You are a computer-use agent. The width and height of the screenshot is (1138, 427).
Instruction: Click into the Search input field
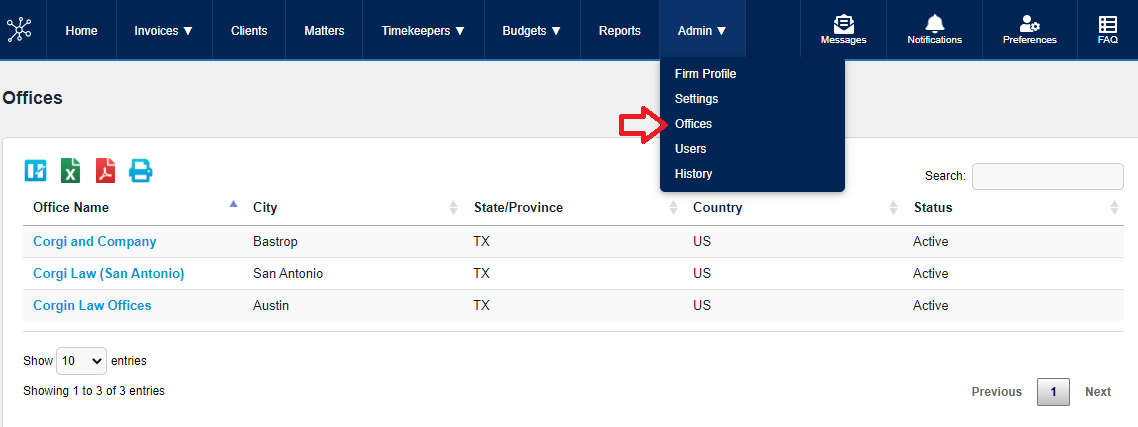[1047, 176]
